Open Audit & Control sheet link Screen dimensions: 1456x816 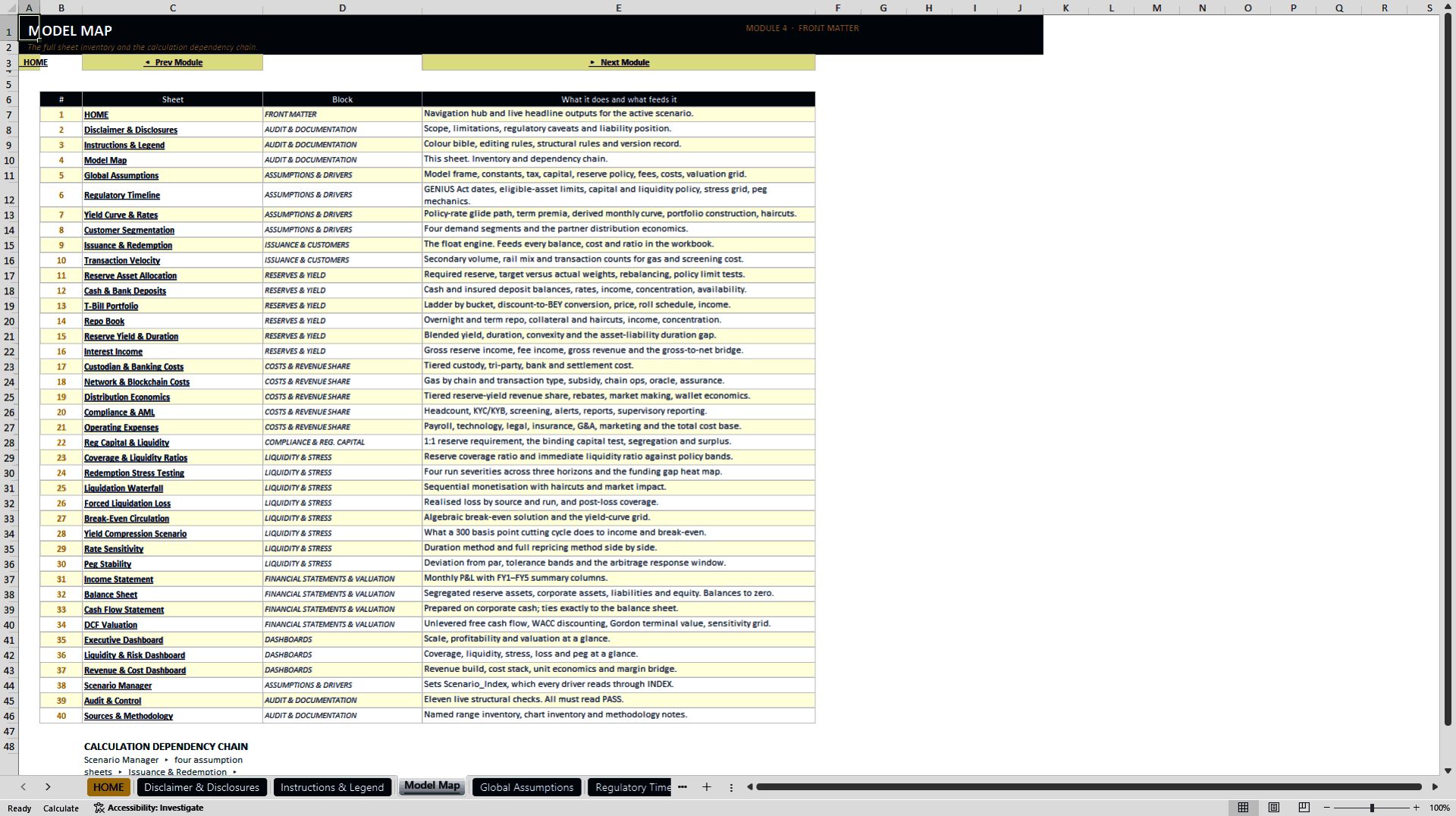pyautogui.click(x=112, y=701)
